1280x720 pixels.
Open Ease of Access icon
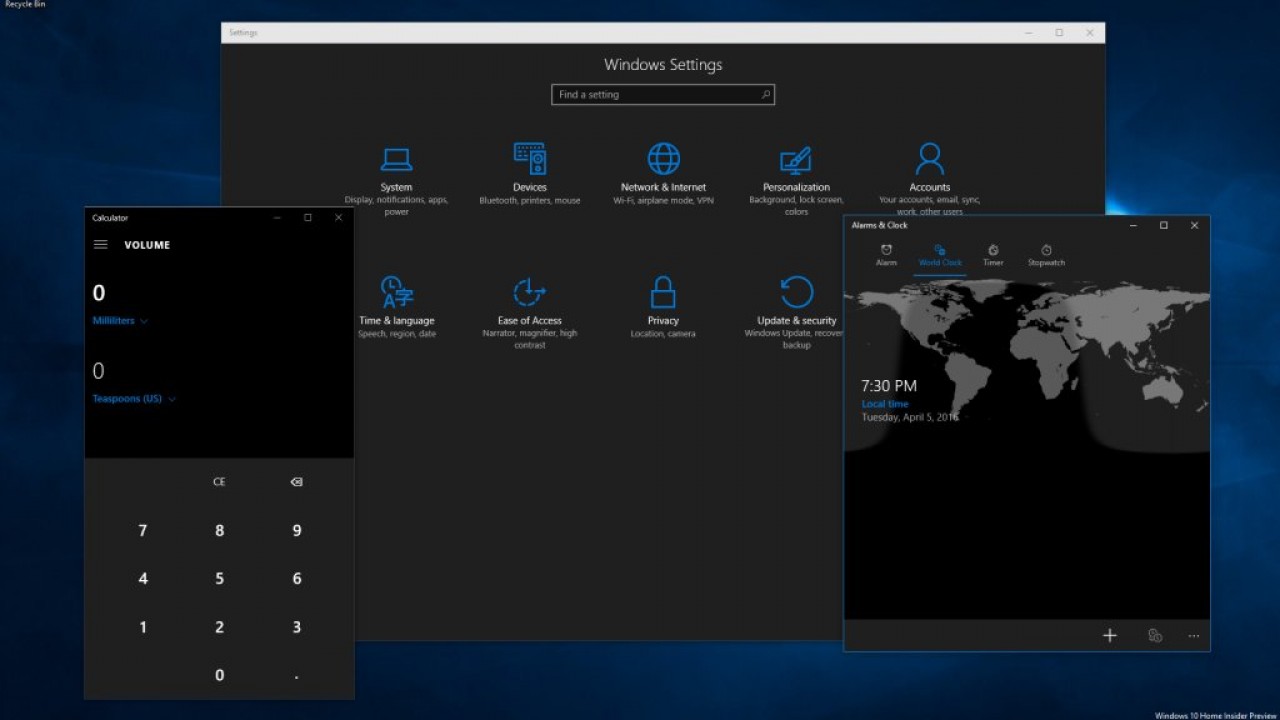click(529, 292)
